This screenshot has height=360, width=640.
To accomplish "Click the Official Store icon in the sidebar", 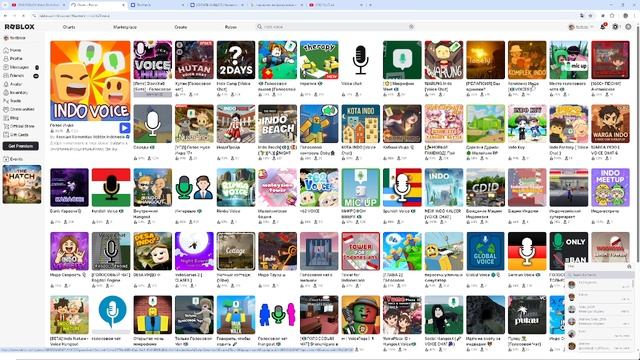I will click(x=6, y=126).
